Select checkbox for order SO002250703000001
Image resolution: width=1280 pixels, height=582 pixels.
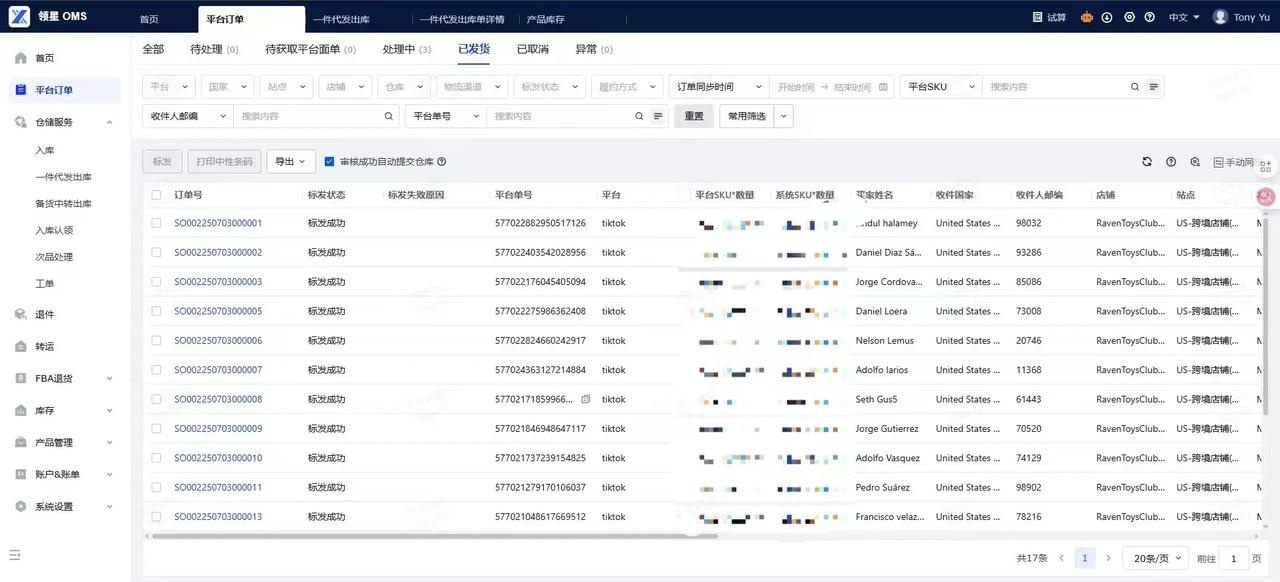tap(156, 223)
